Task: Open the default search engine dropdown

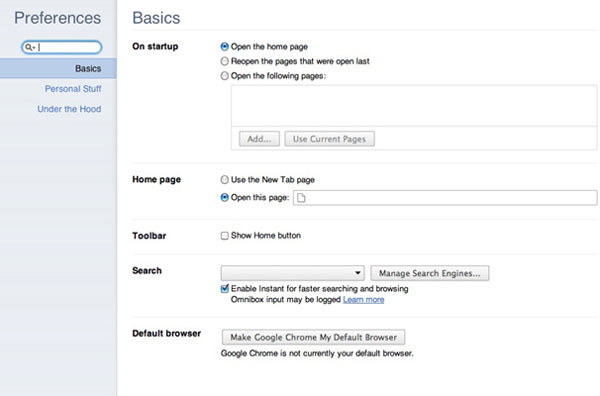Action: (x=292, y=273)
